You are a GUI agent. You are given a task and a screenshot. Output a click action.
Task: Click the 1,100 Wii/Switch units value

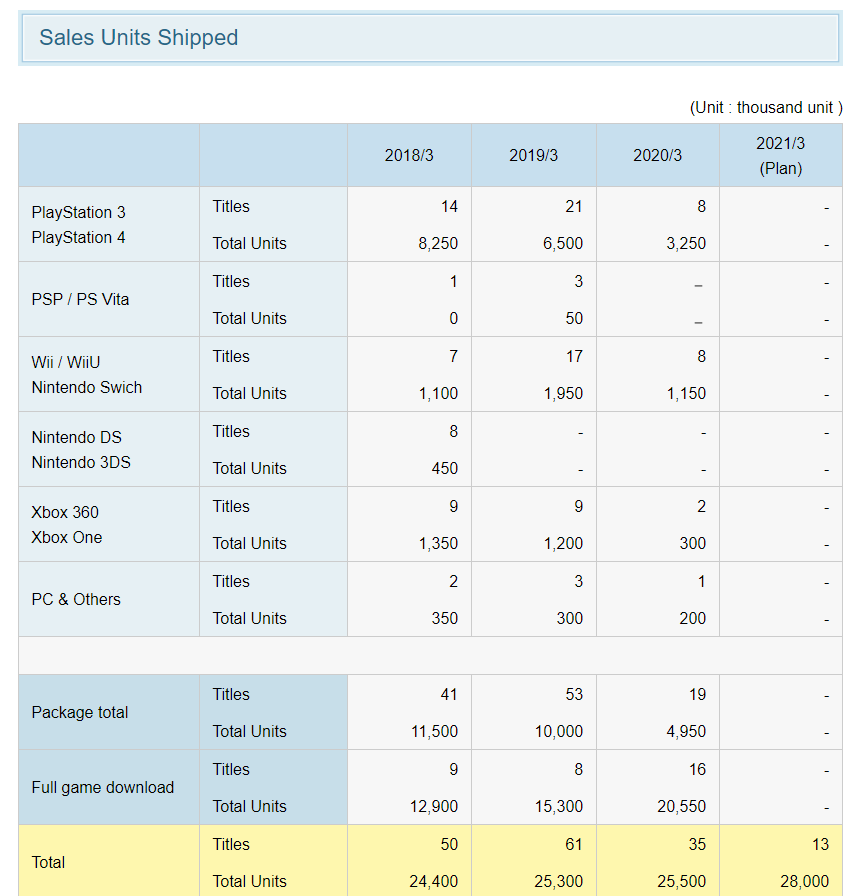[x=438, y=394]
